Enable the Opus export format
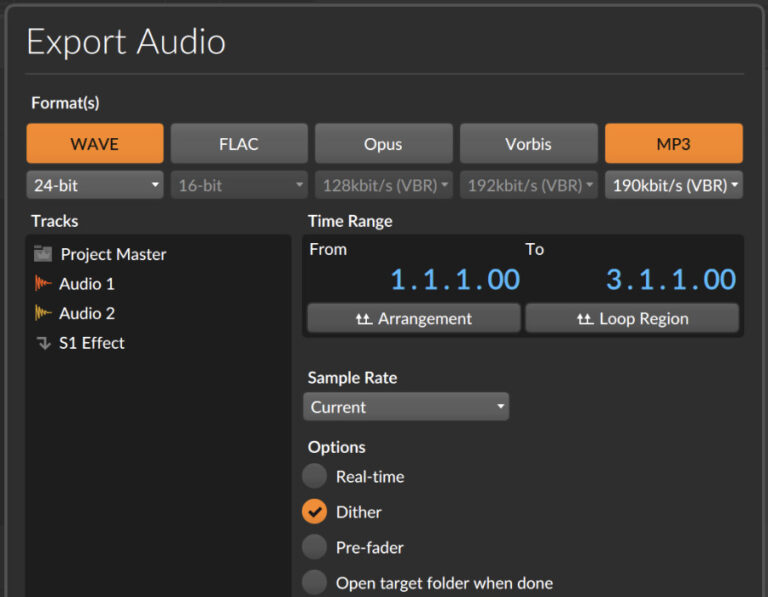Screen dimensions: 768x597 click(x=384, y=143)
